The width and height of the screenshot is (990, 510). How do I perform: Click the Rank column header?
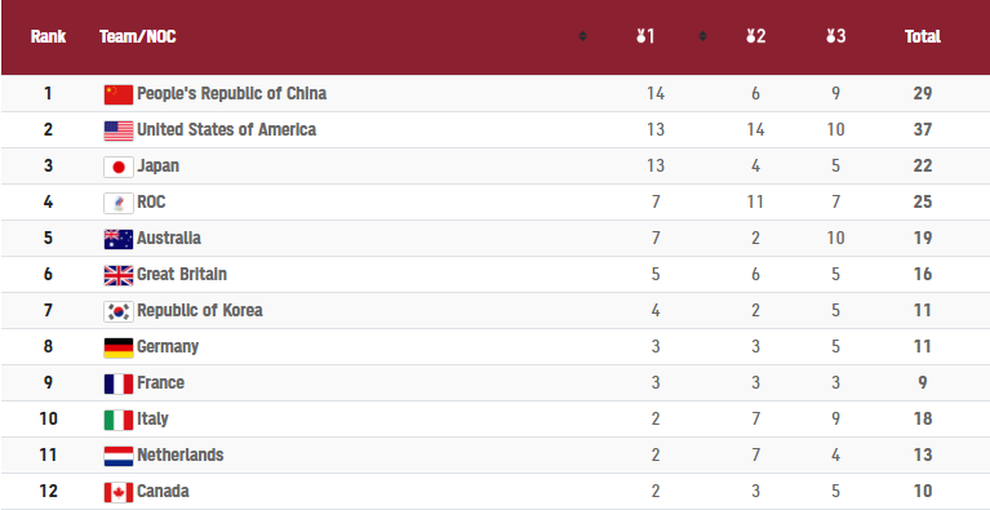click(48, 37)
